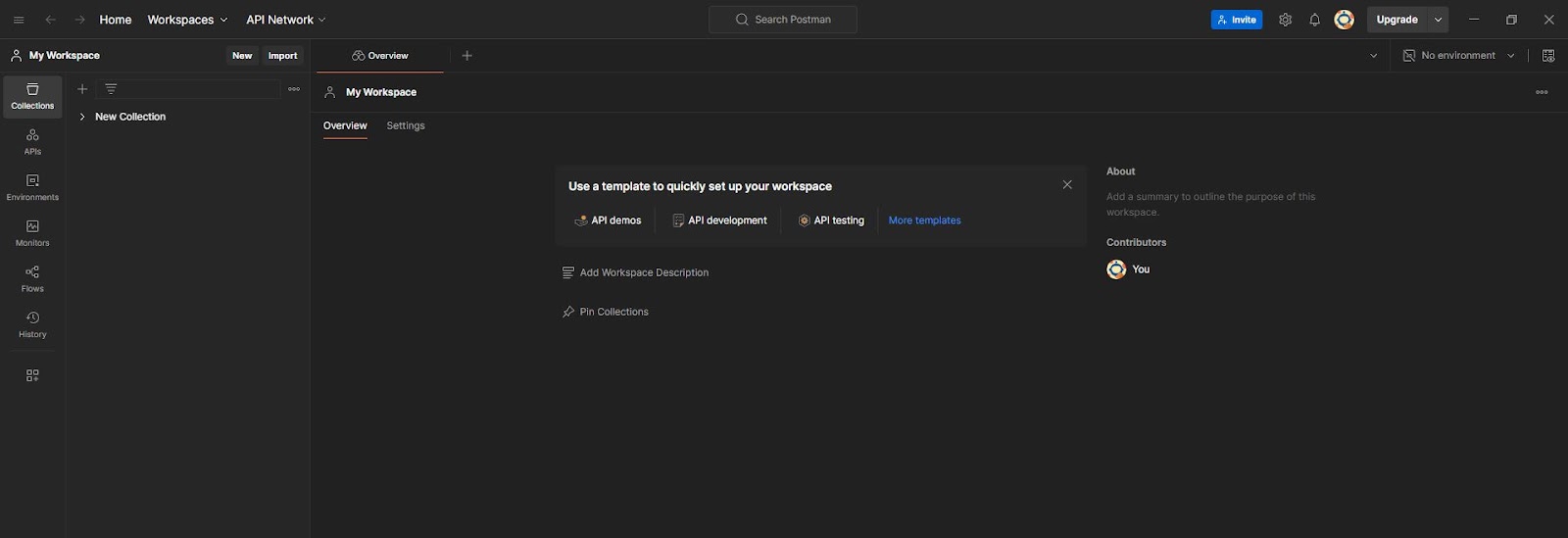Open the notifications bell icon

coord(1314,20)
